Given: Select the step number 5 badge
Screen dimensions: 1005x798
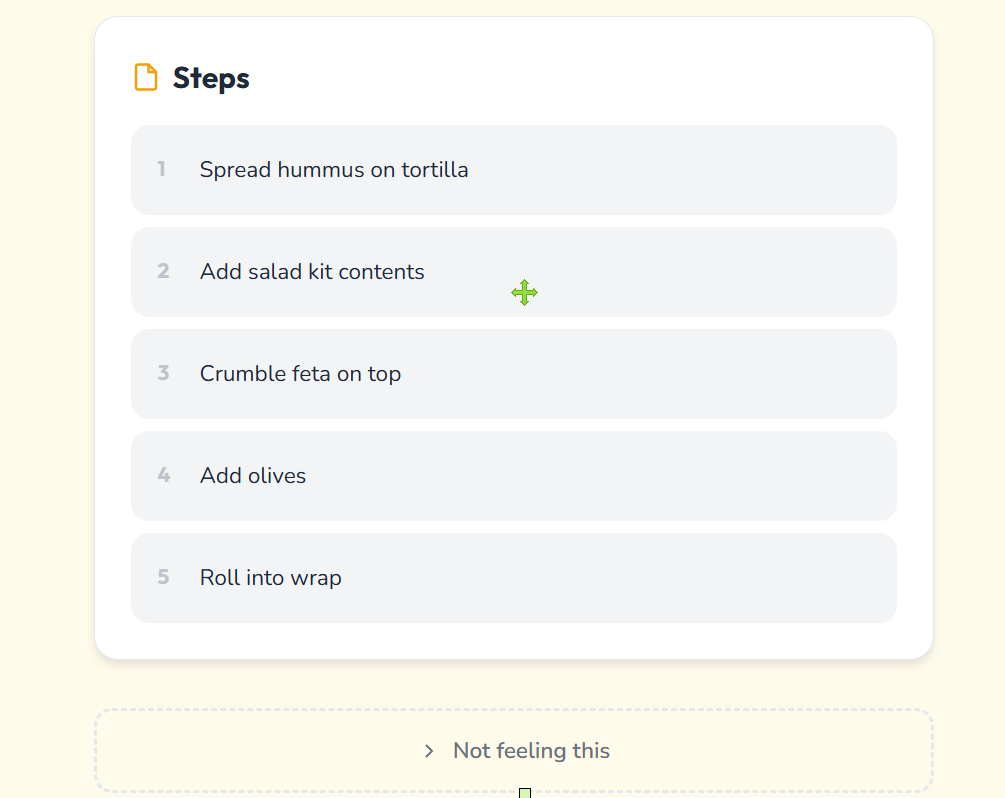Looking at the screenshot, I should tap(163, 578).
